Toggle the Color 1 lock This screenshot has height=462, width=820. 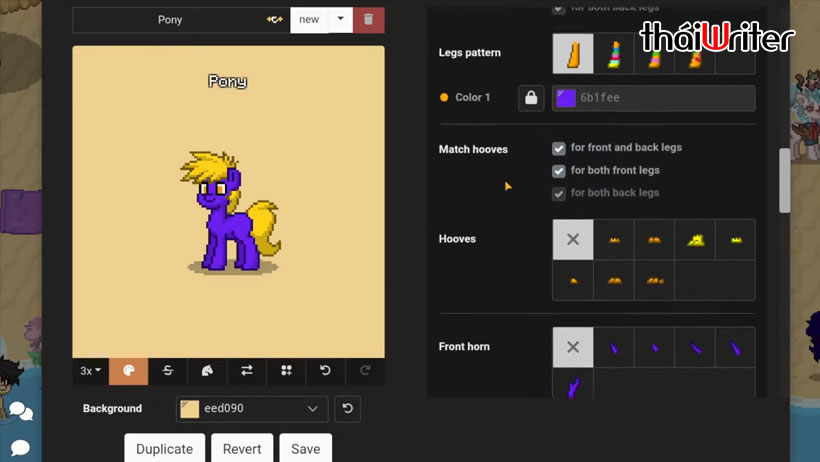tap(531, 98)
